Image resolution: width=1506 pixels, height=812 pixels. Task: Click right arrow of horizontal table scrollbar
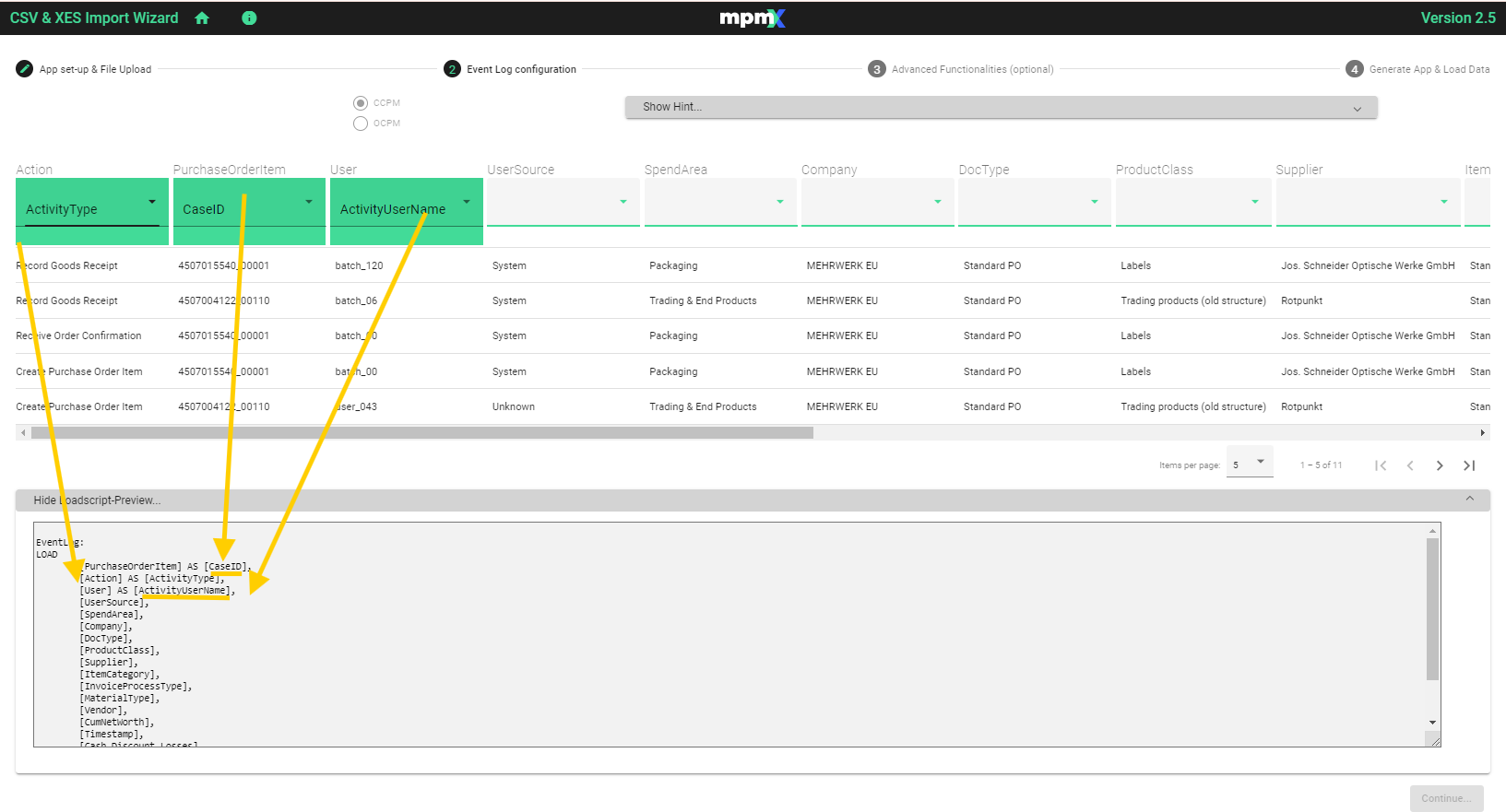[x=1482, y=432]
